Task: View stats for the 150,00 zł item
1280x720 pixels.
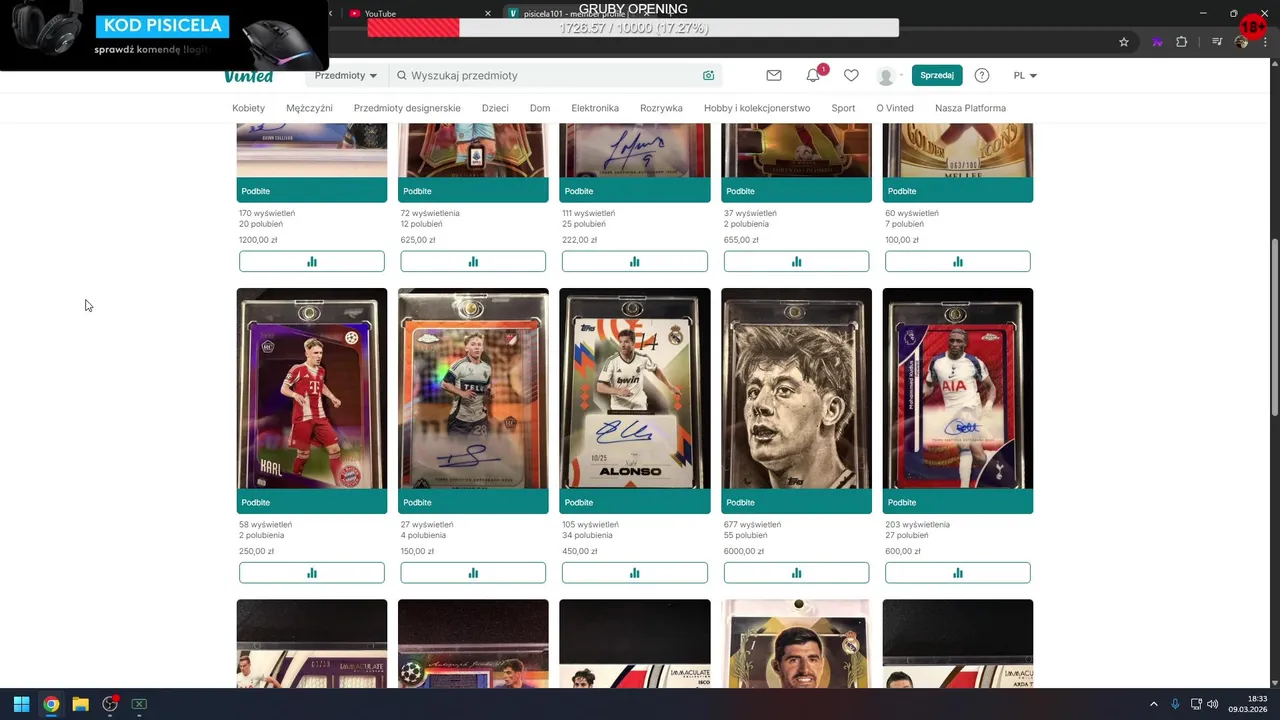Action: point(473,573)
